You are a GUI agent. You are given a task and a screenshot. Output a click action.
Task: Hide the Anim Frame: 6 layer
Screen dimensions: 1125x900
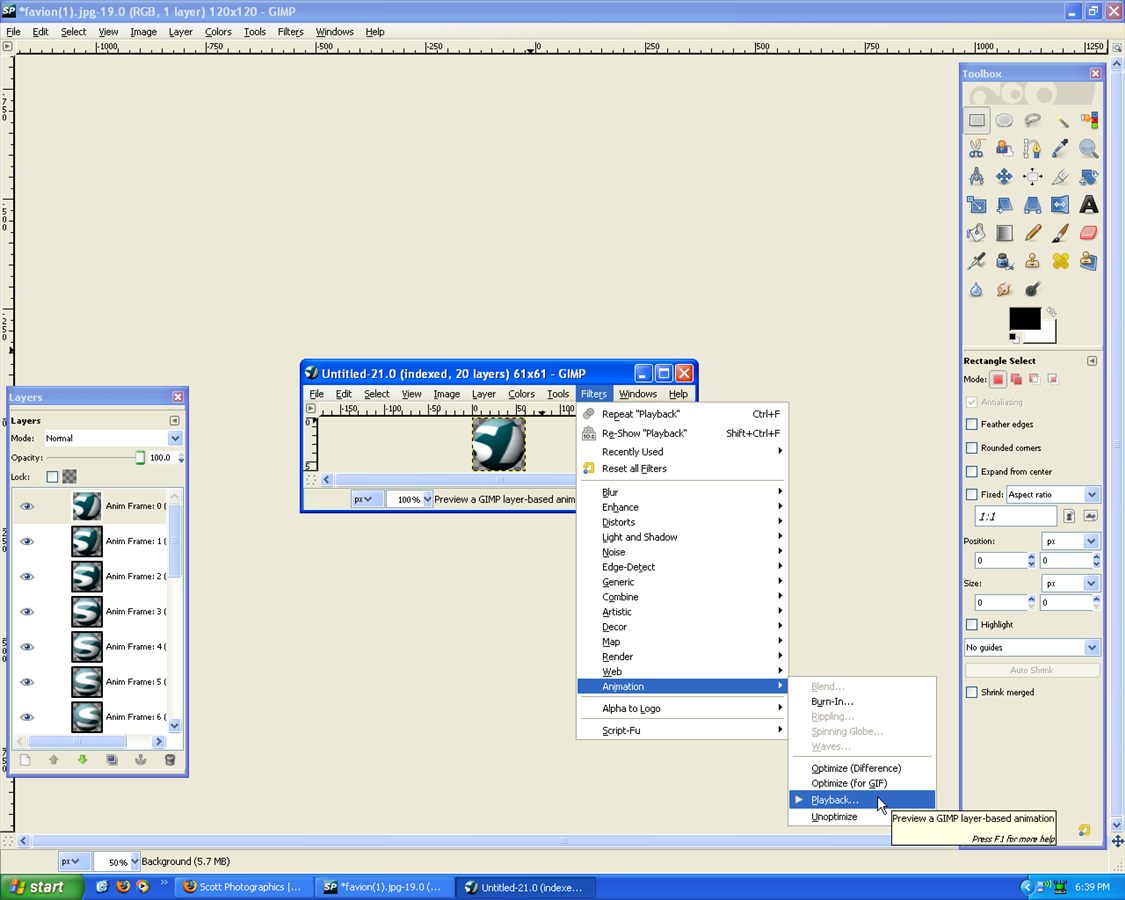27,717
